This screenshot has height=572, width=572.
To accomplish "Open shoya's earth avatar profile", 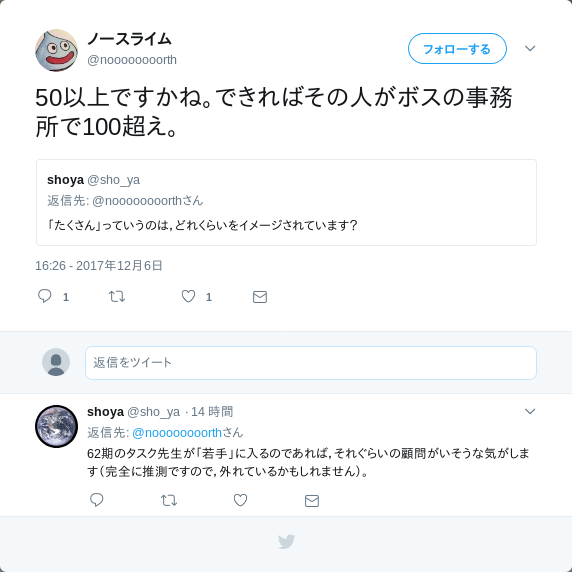I will click(56, 426).
